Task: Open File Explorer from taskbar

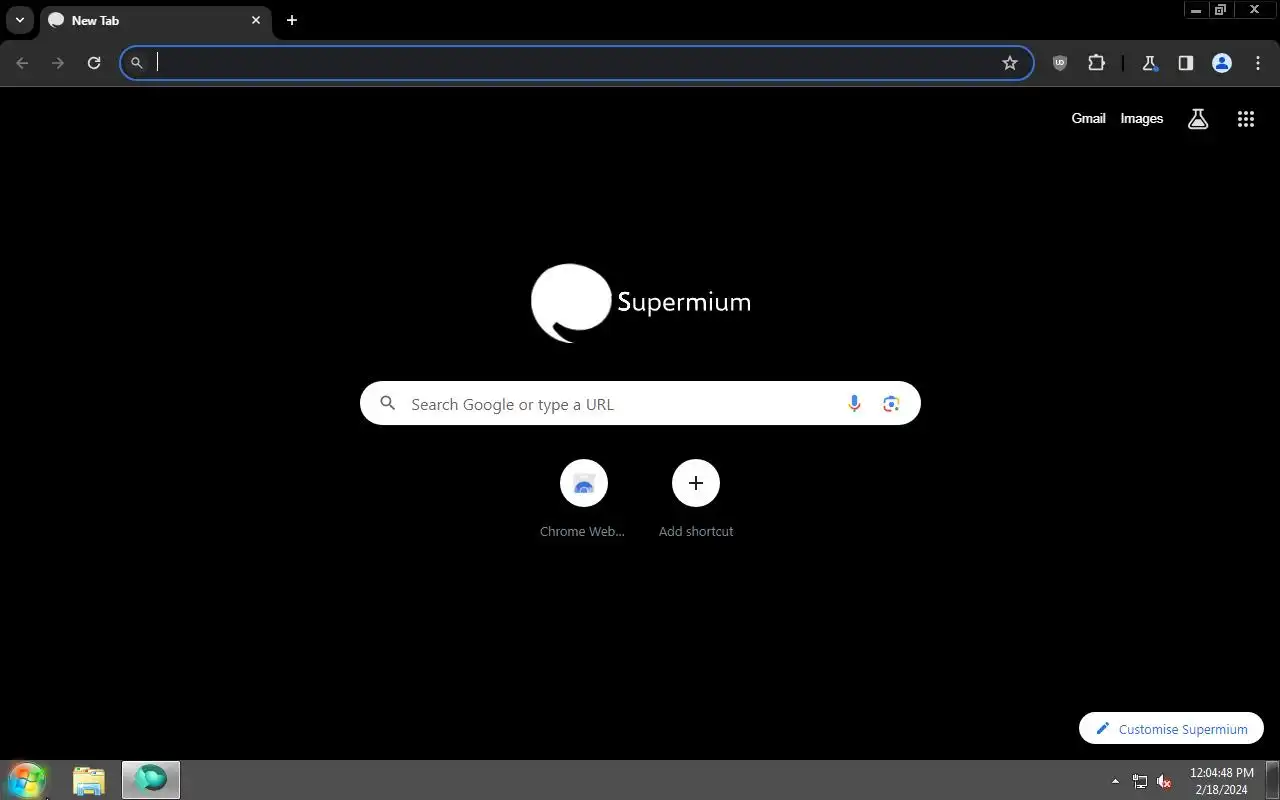Action: click(89, 780)
